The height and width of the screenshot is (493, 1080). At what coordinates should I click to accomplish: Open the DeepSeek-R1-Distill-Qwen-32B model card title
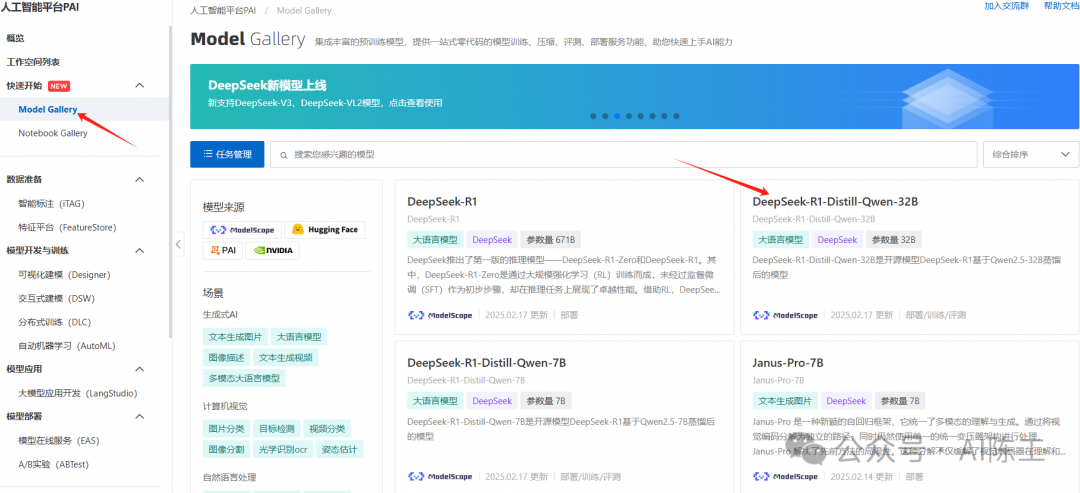(835, 202)
